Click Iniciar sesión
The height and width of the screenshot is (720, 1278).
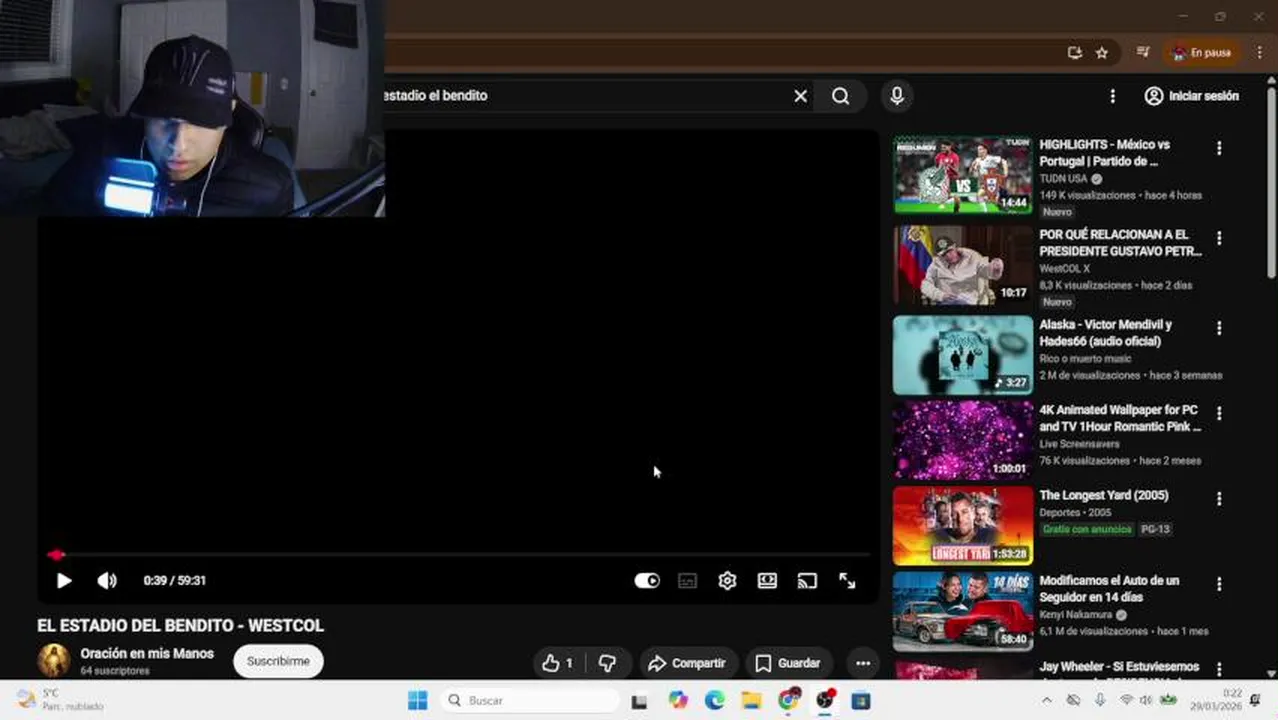pos(1192,96)
